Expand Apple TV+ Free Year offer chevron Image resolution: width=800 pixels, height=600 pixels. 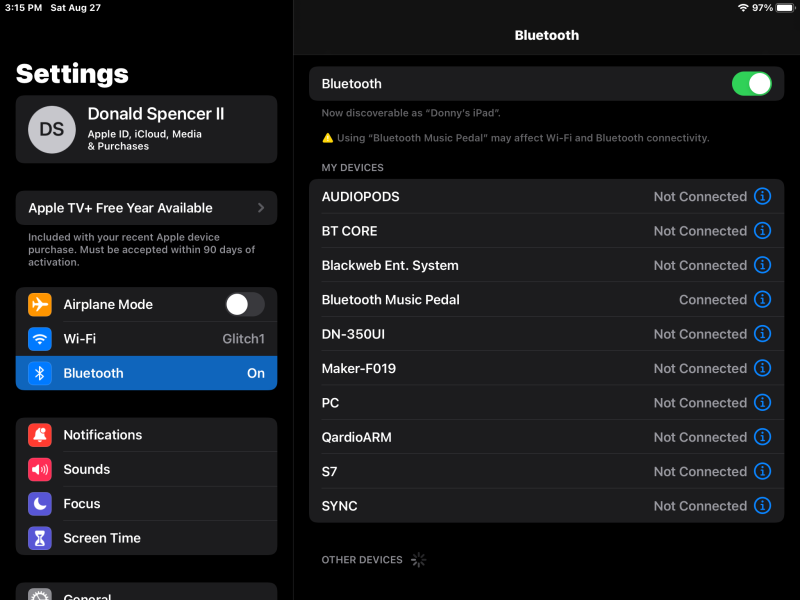tap(261, 208)
